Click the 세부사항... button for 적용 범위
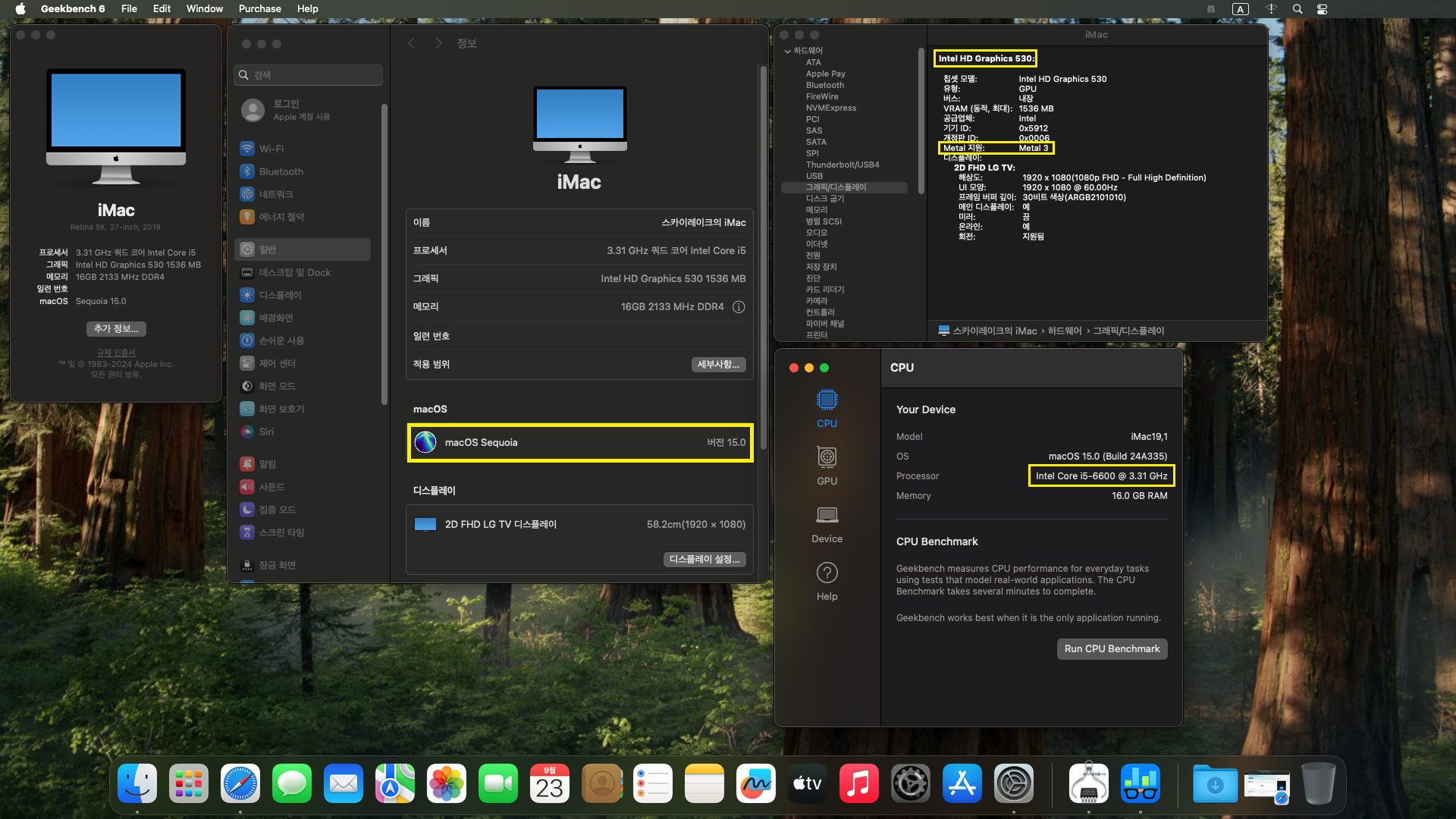 click(719, 364)
